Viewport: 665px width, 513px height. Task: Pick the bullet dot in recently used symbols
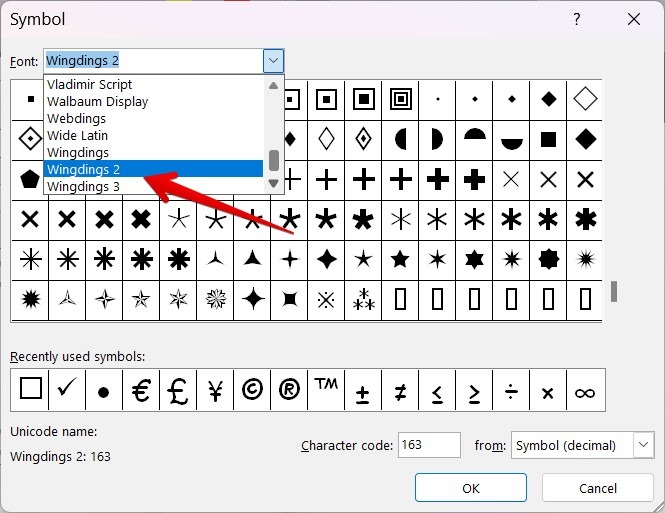pyautogui.click(x=104, y=390)
